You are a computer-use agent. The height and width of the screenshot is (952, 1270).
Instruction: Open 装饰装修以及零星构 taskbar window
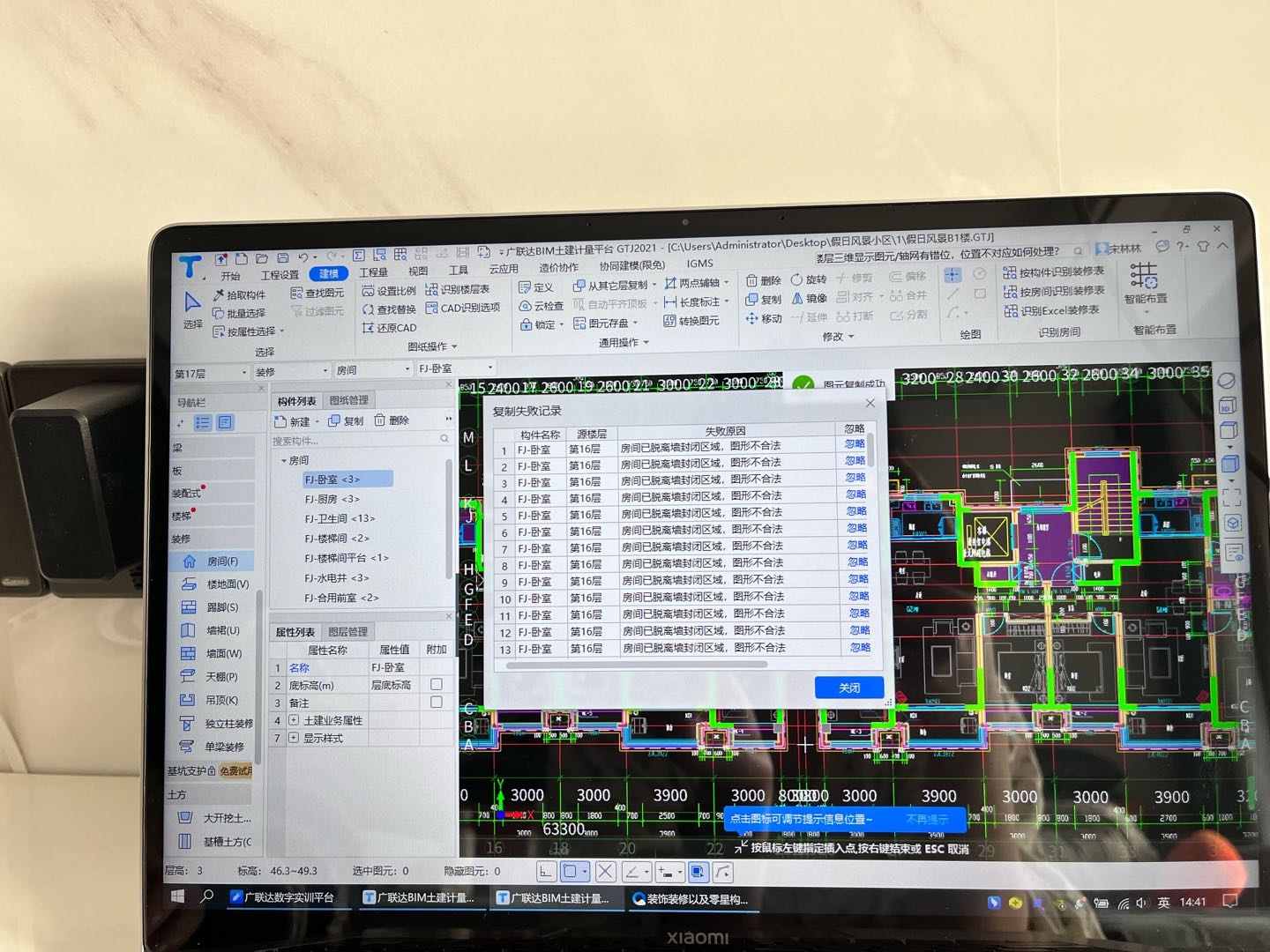click(x=690, y=899)
